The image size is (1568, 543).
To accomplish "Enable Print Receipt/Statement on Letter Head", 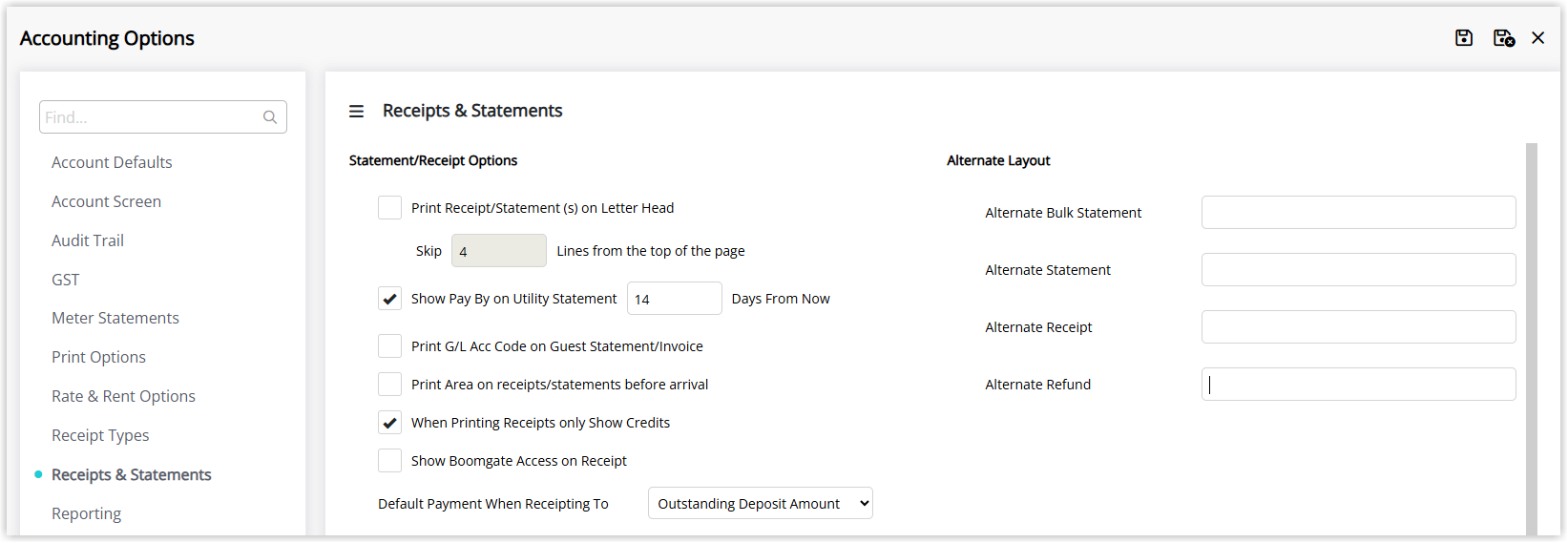I will click(x=389, y=208).
